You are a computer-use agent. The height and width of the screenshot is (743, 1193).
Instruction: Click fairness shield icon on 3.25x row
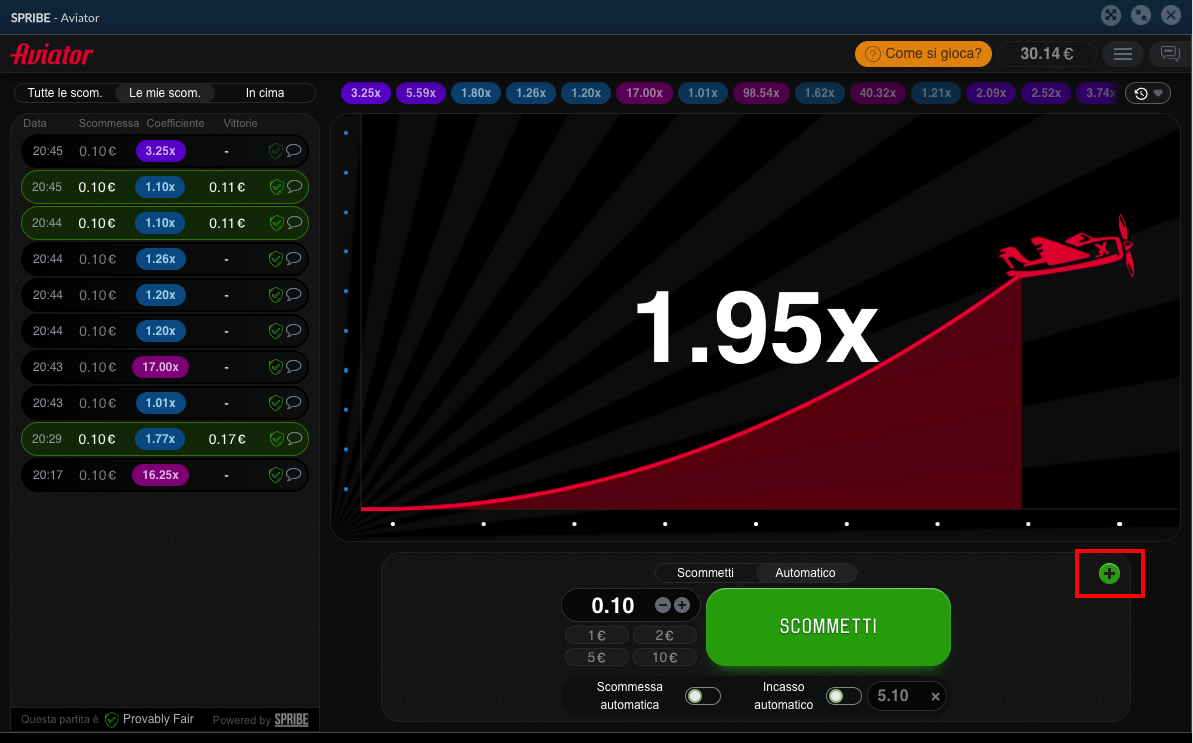(276, 151)
